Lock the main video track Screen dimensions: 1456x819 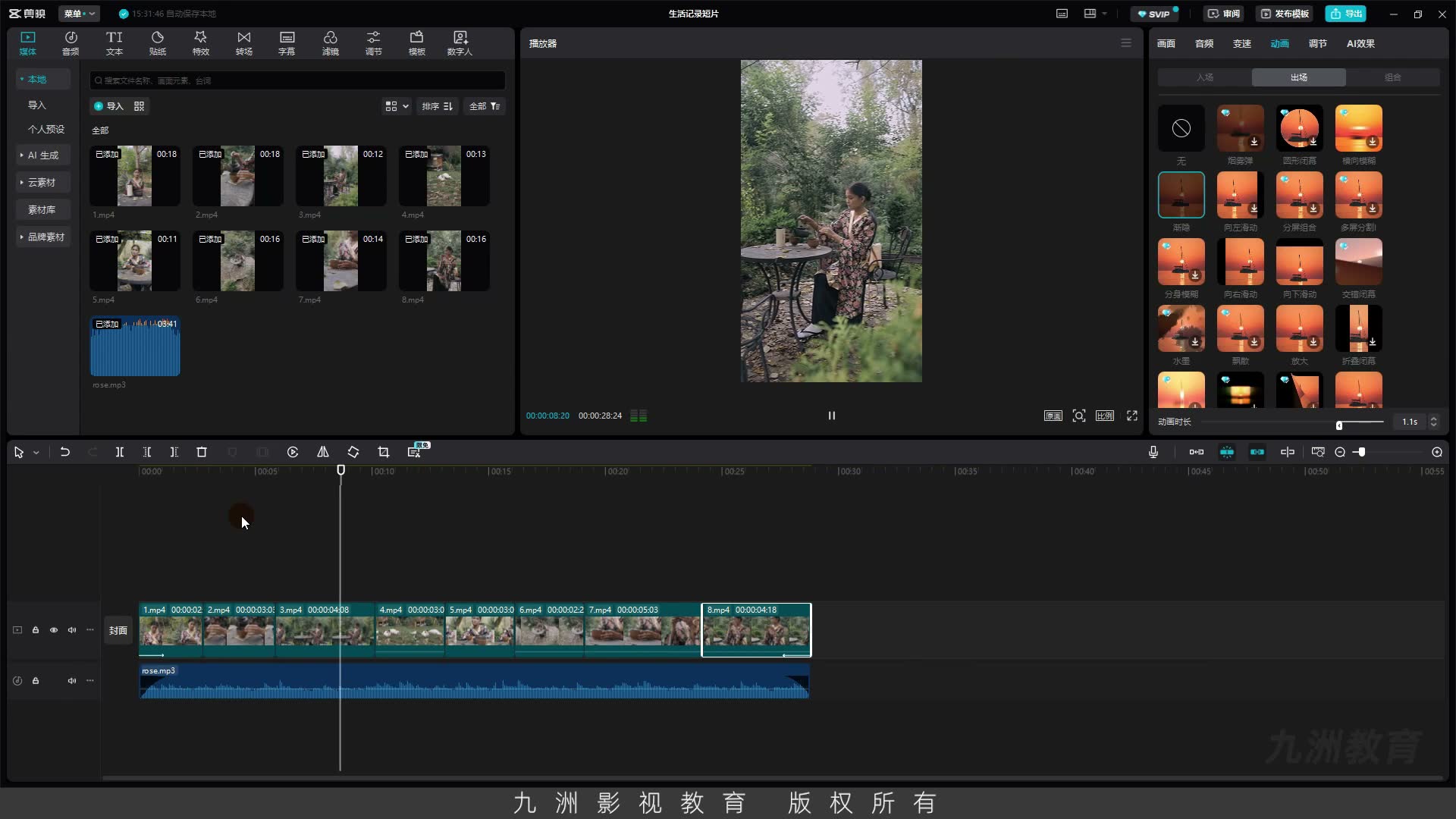pyautogui.click(x=36, y=630)
